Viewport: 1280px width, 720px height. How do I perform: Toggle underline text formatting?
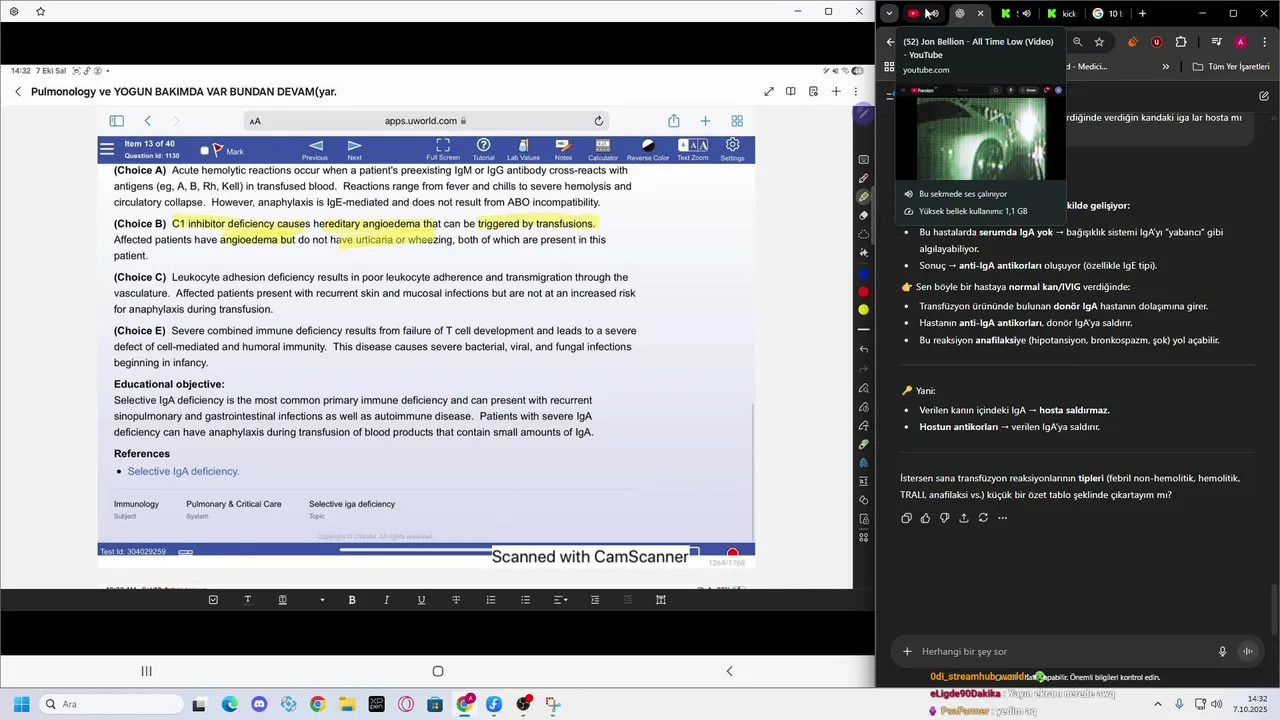click(421, 600)
